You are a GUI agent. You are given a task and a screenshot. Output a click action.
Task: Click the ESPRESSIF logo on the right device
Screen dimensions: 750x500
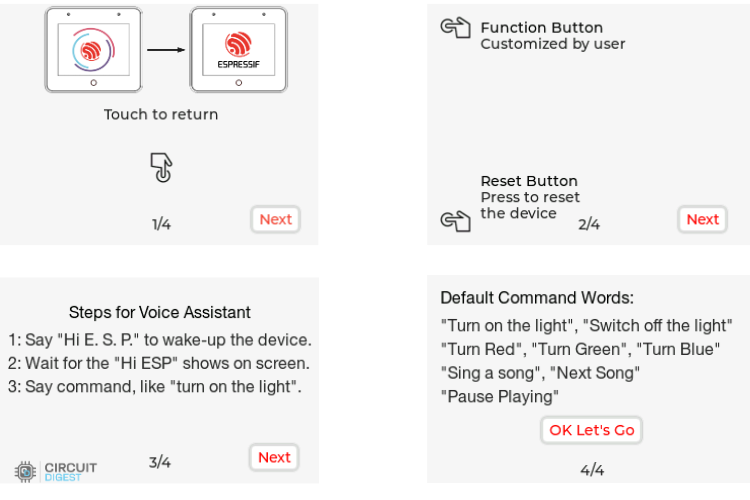click(237, 48)
